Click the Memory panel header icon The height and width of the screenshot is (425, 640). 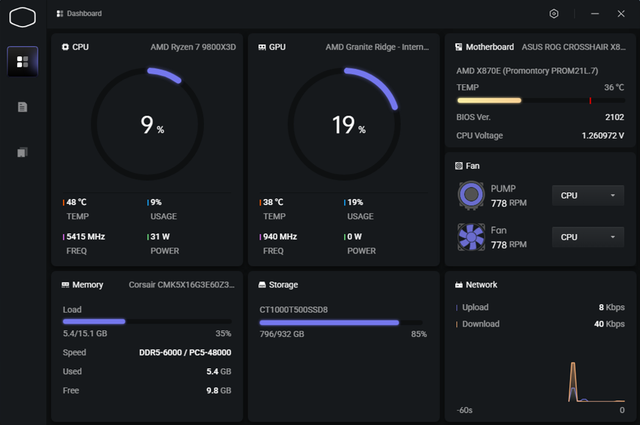pos(65,285)
